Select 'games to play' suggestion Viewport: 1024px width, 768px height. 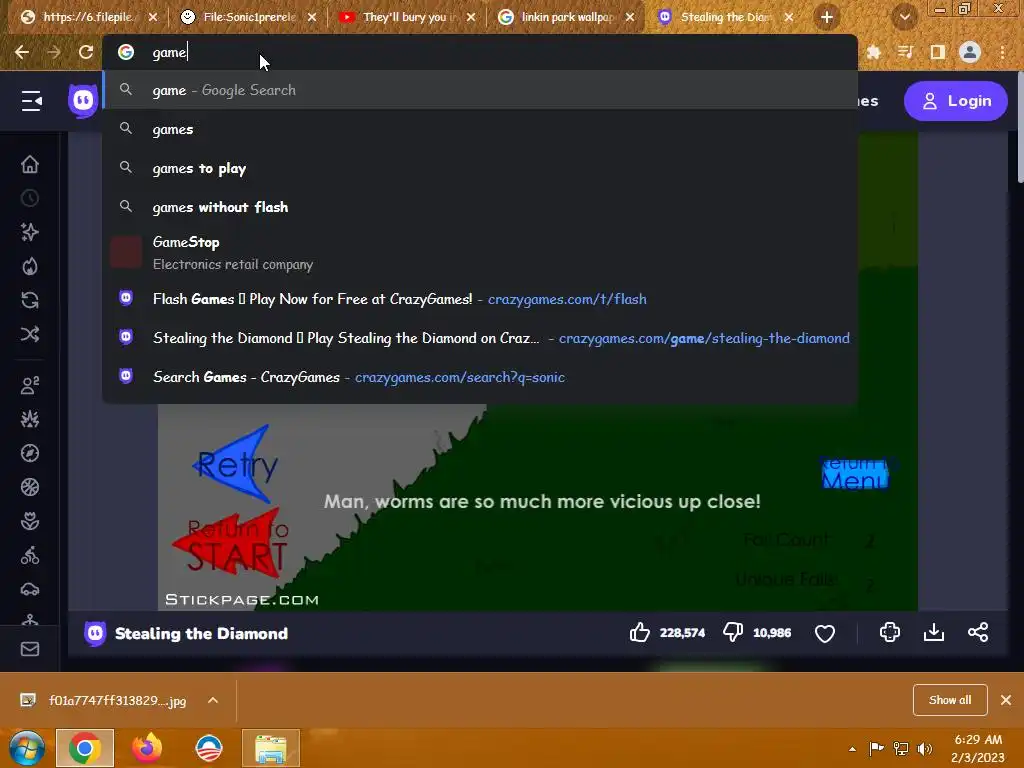tap(480, 168)
